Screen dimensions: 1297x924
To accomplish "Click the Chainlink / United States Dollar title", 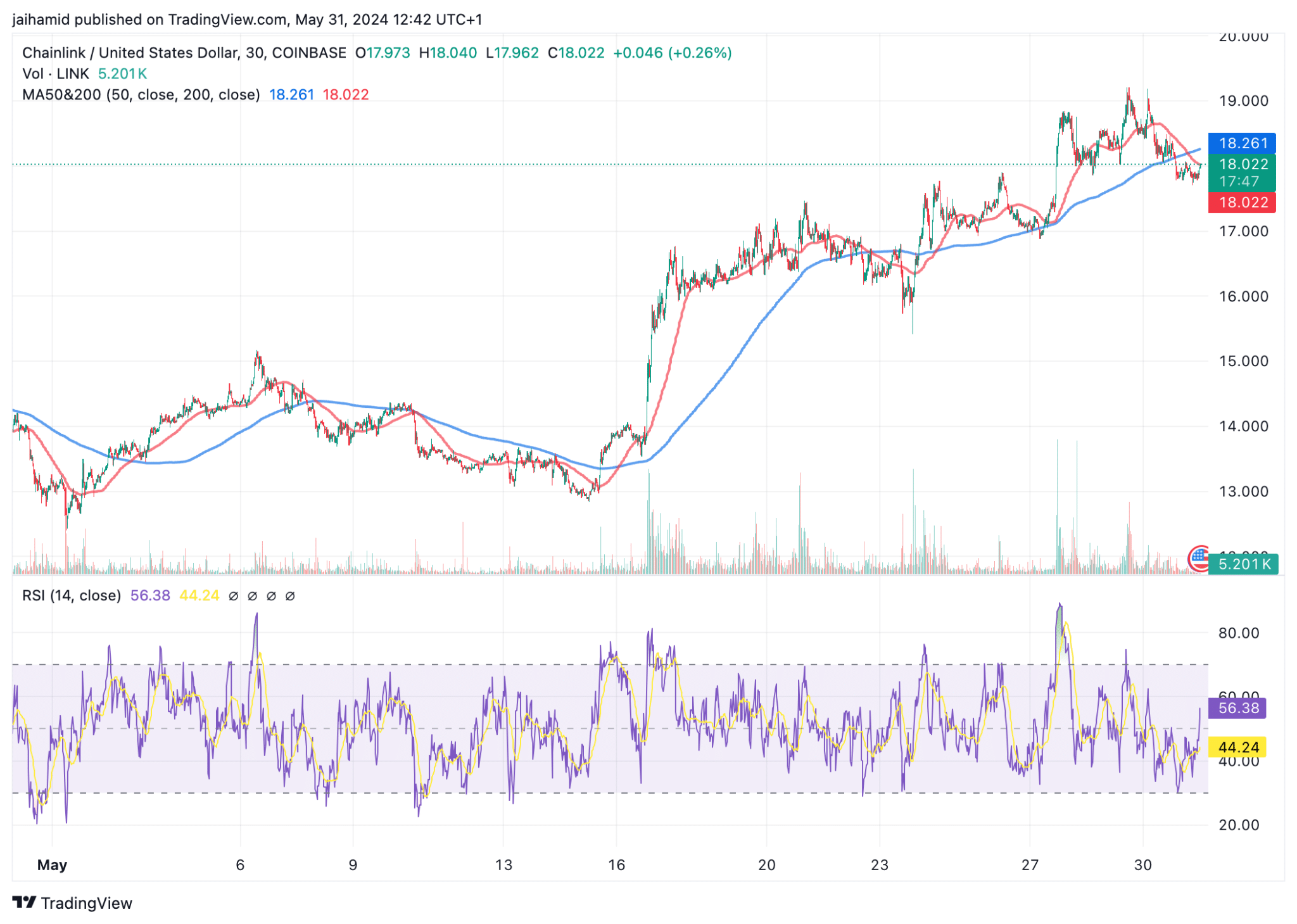I will point(131,53).
